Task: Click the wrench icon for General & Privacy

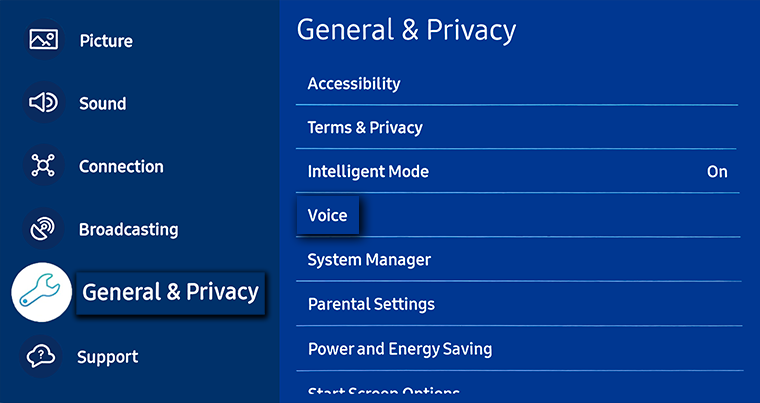Action: tap(41, 292)
